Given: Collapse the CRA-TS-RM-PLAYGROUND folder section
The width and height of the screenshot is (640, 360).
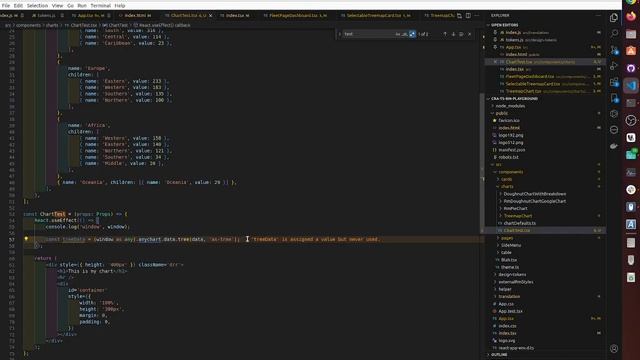Looking at the screenshot, I should [x=514, y=98].
